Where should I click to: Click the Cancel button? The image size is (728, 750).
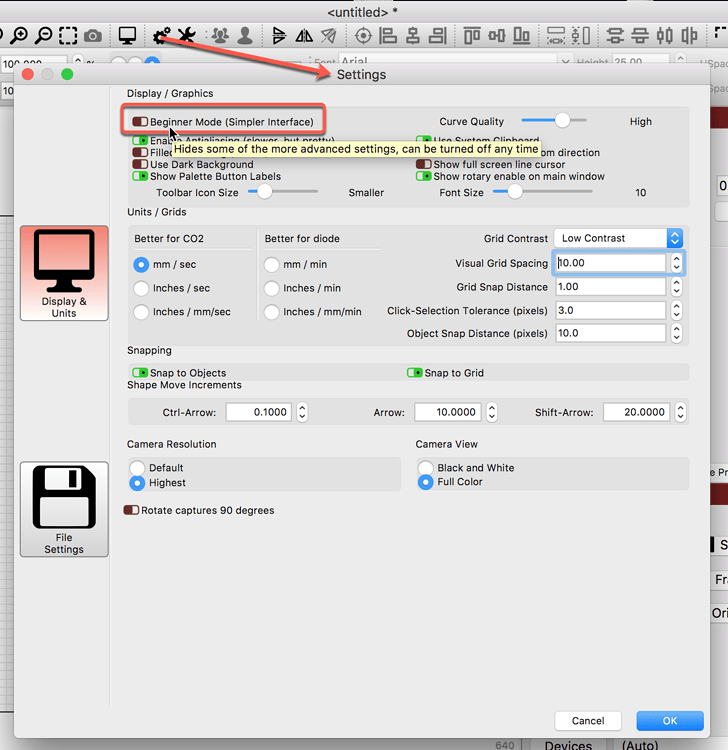point(588,720)
